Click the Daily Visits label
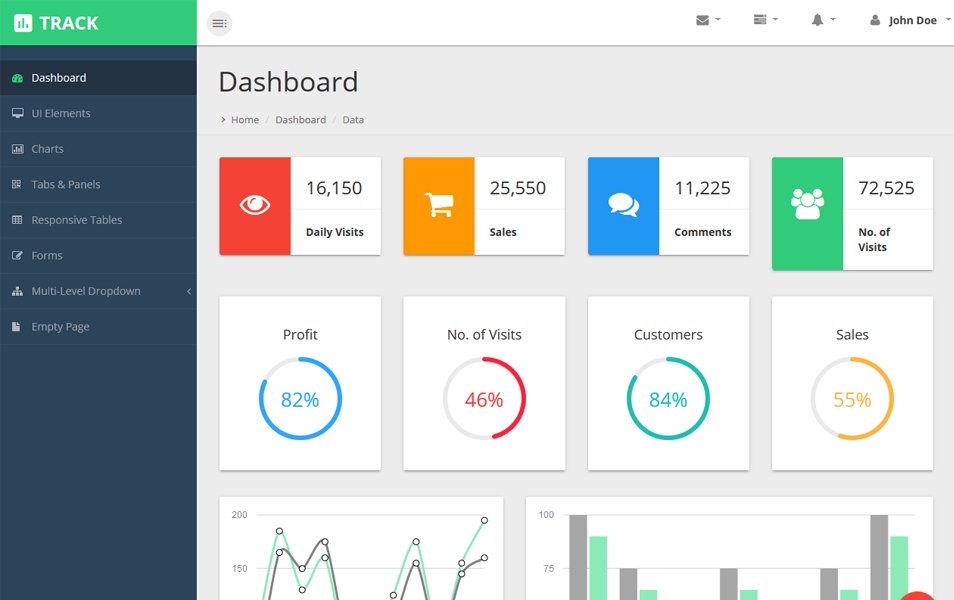This screenshot has height=600, width=954. coord(335,232)
